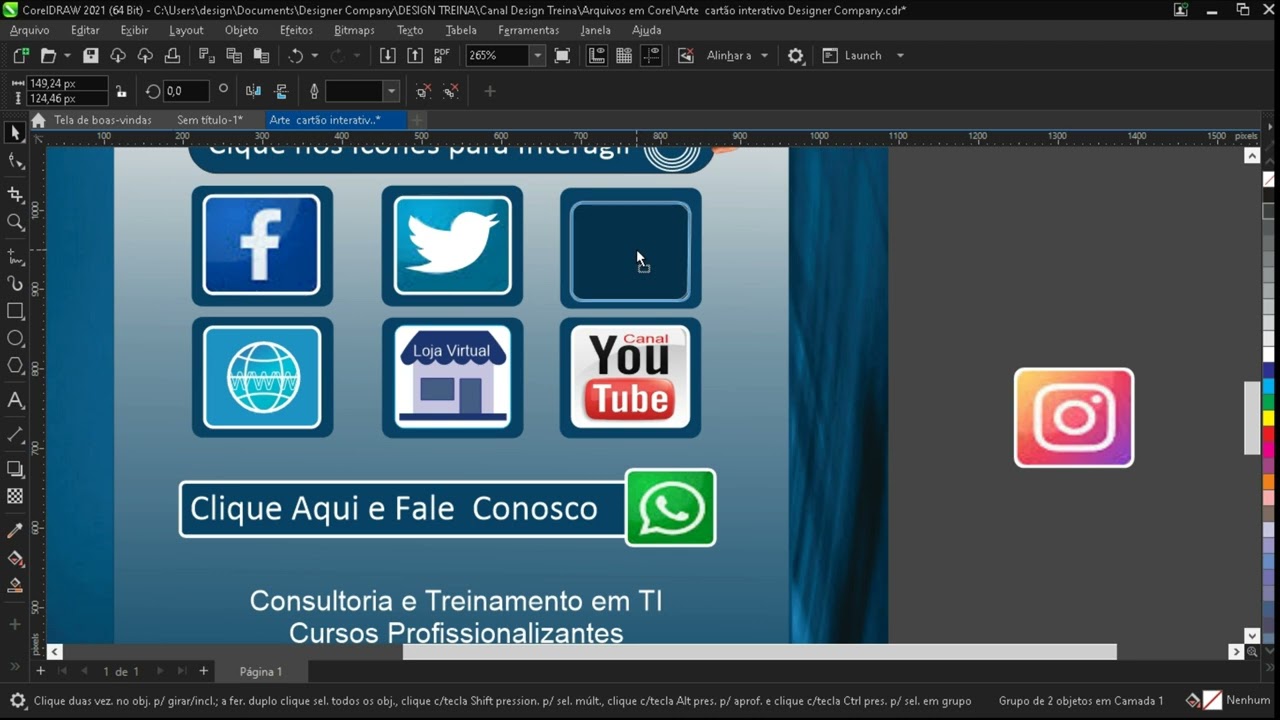Select the Parallel Dimension line tool
Screen dimensions: 1280x720
coord(15,435)
